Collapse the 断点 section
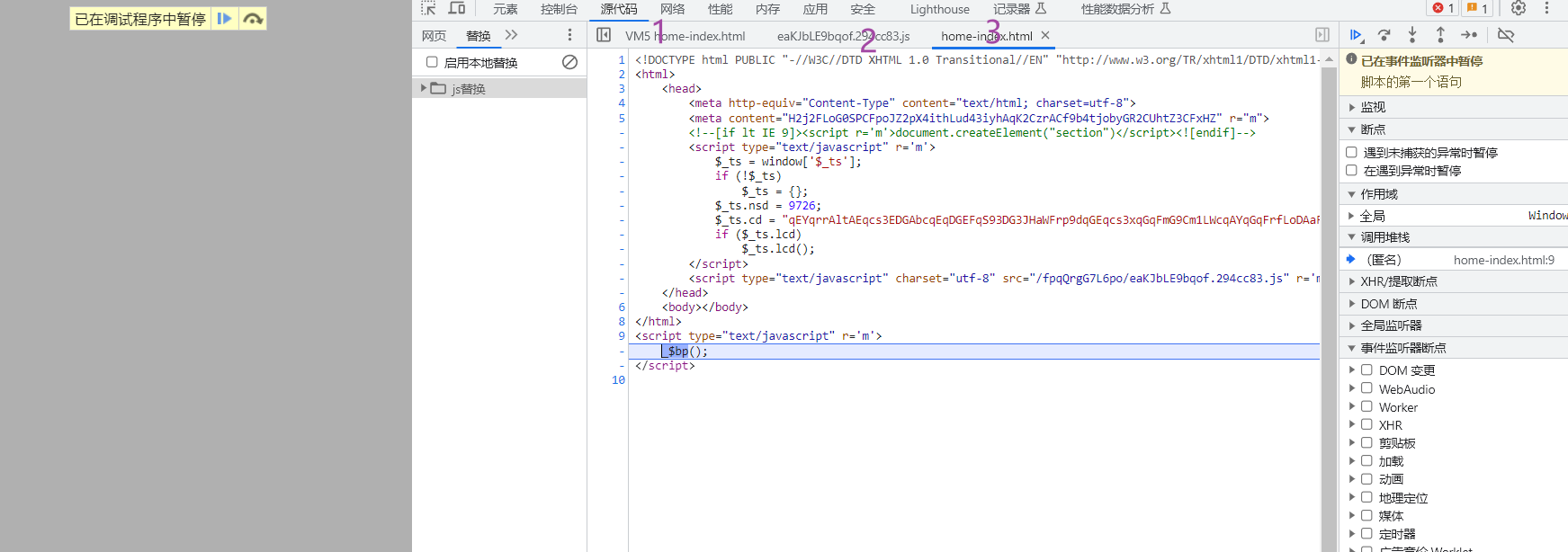The height and width of the screenshot is (552, 1568). [x=1453, y=129]
